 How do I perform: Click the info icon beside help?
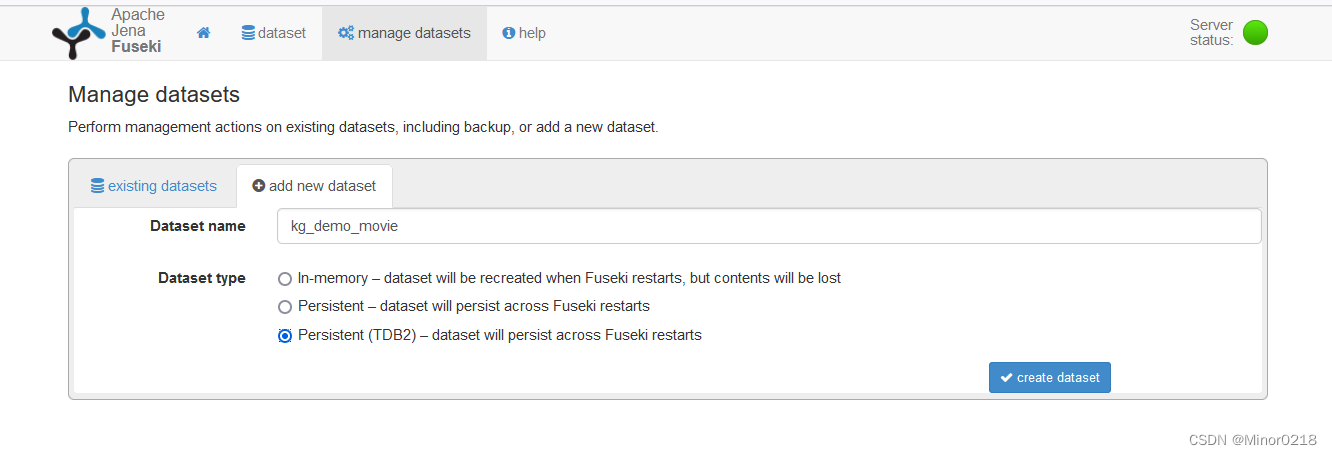[509, 33]
